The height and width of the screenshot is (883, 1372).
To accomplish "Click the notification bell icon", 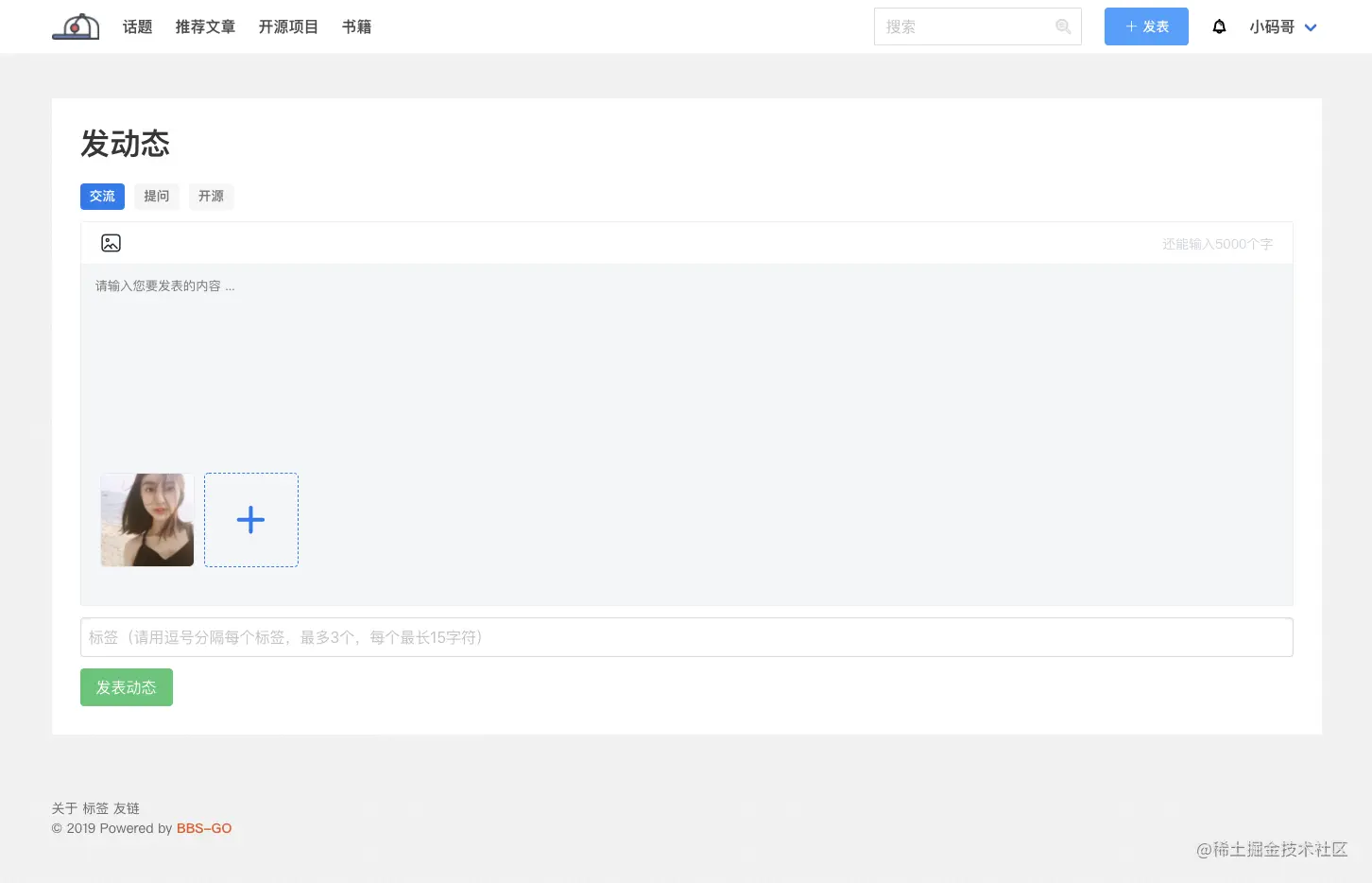I will pyautogui.click(x=1219, y=26).
